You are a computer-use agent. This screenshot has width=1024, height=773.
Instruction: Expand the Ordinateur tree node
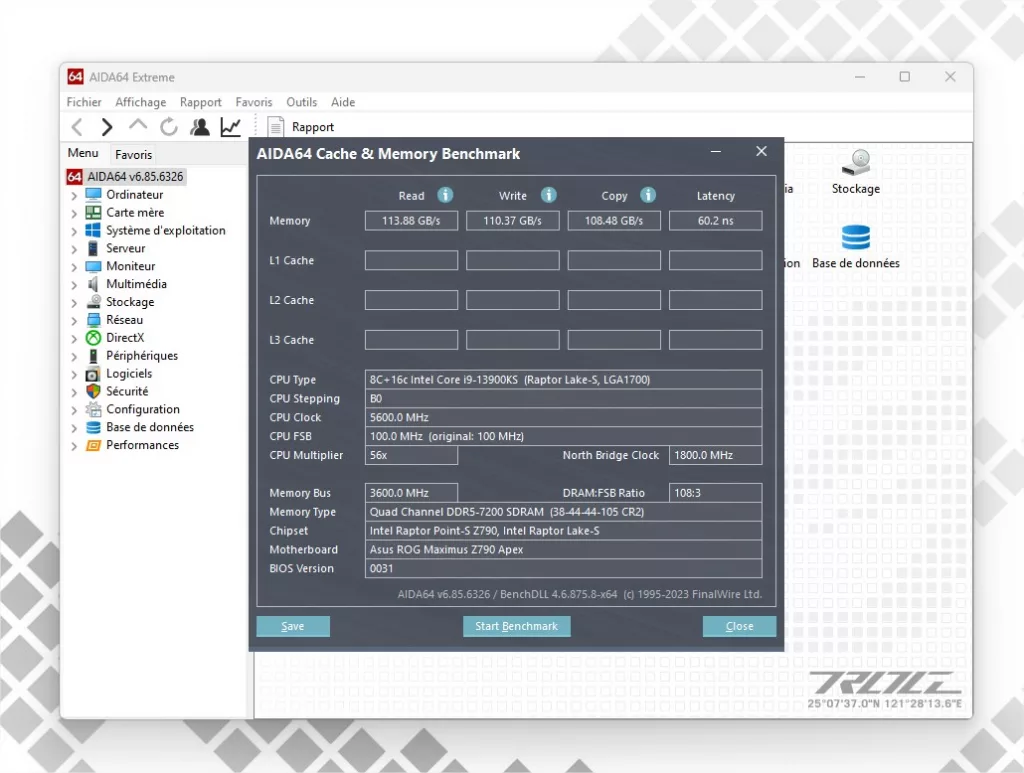click(74, 195)
